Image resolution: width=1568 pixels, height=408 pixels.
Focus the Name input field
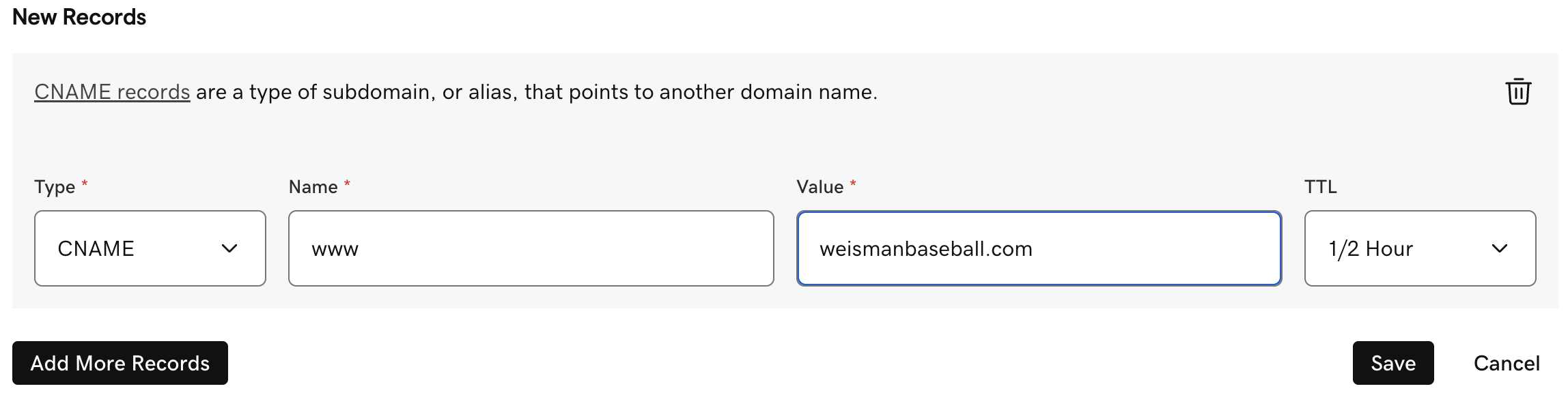point(531,248)
